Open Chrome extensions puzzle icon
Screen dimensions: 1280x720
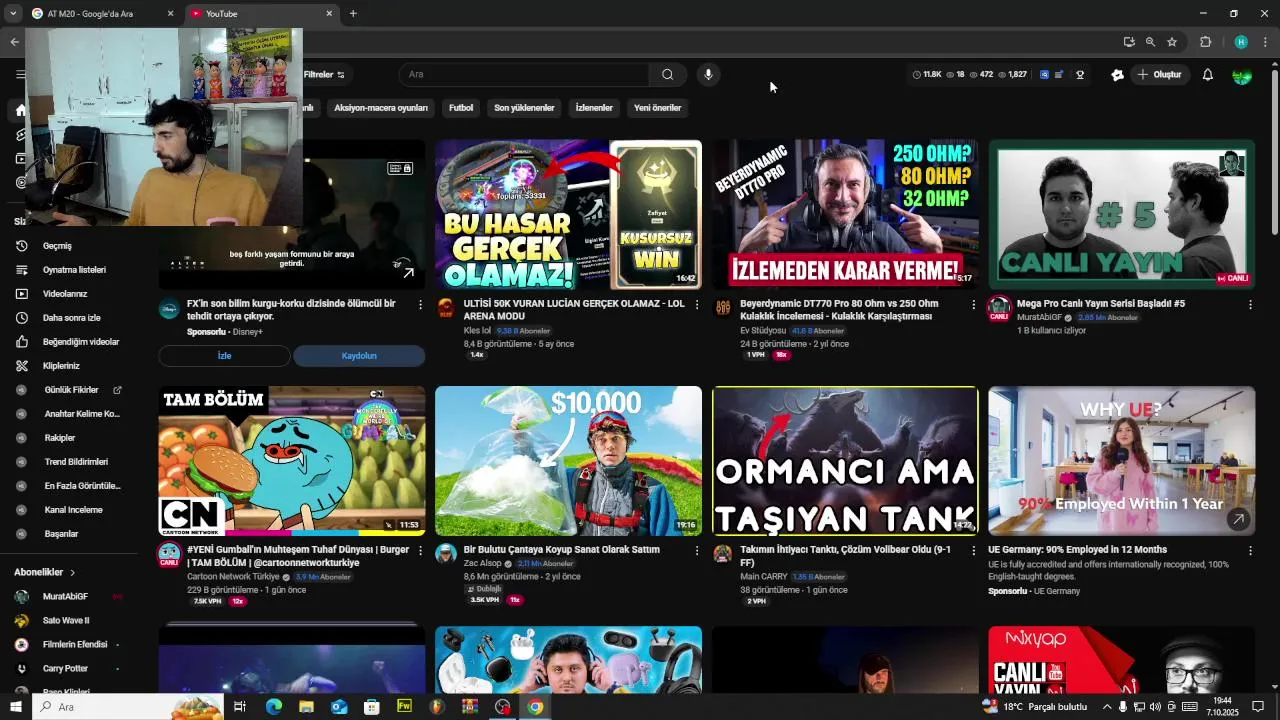point(1205,42)
